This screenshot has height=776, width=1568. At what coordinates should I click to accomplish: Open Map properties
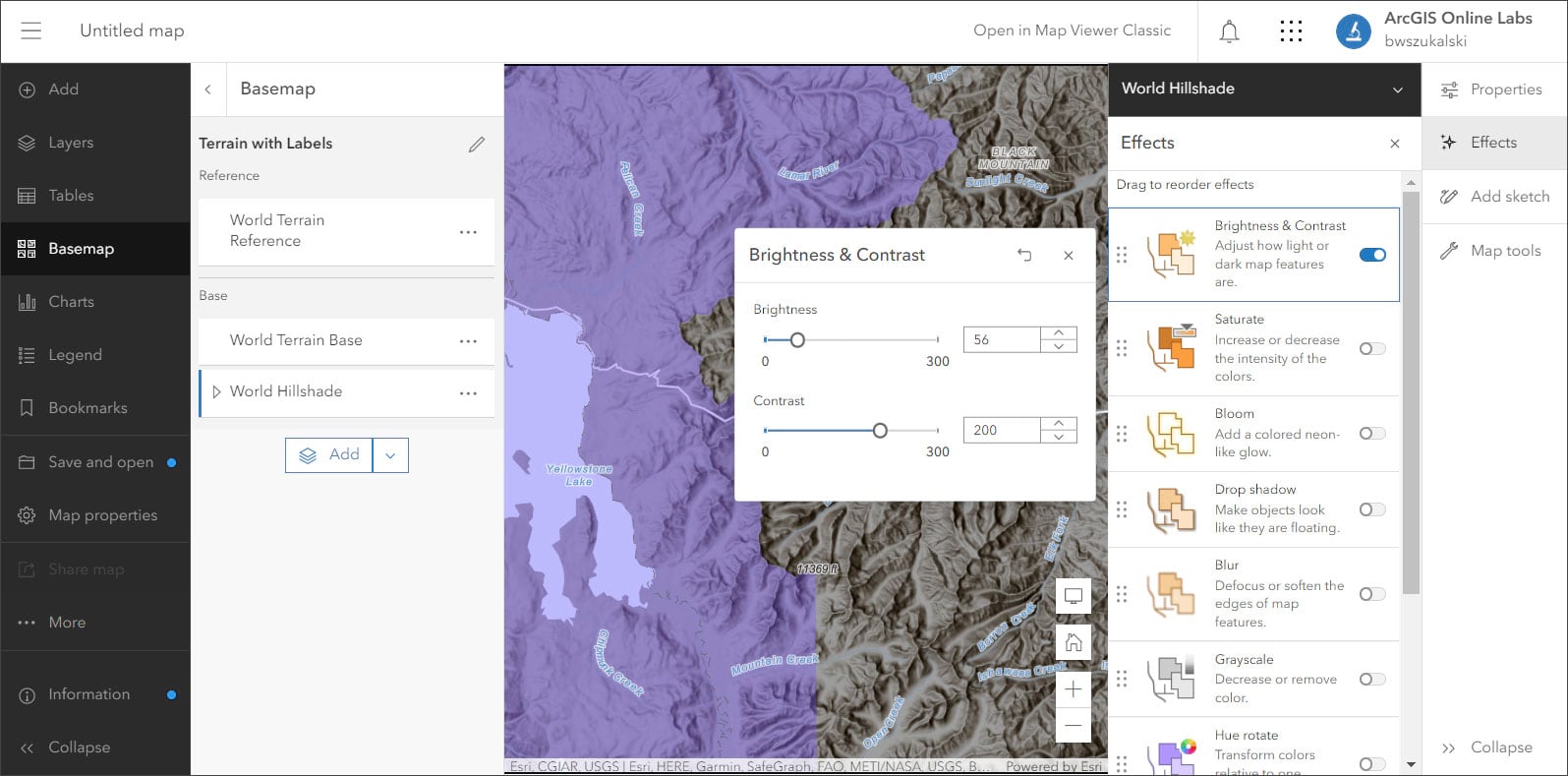pos(95,515)
